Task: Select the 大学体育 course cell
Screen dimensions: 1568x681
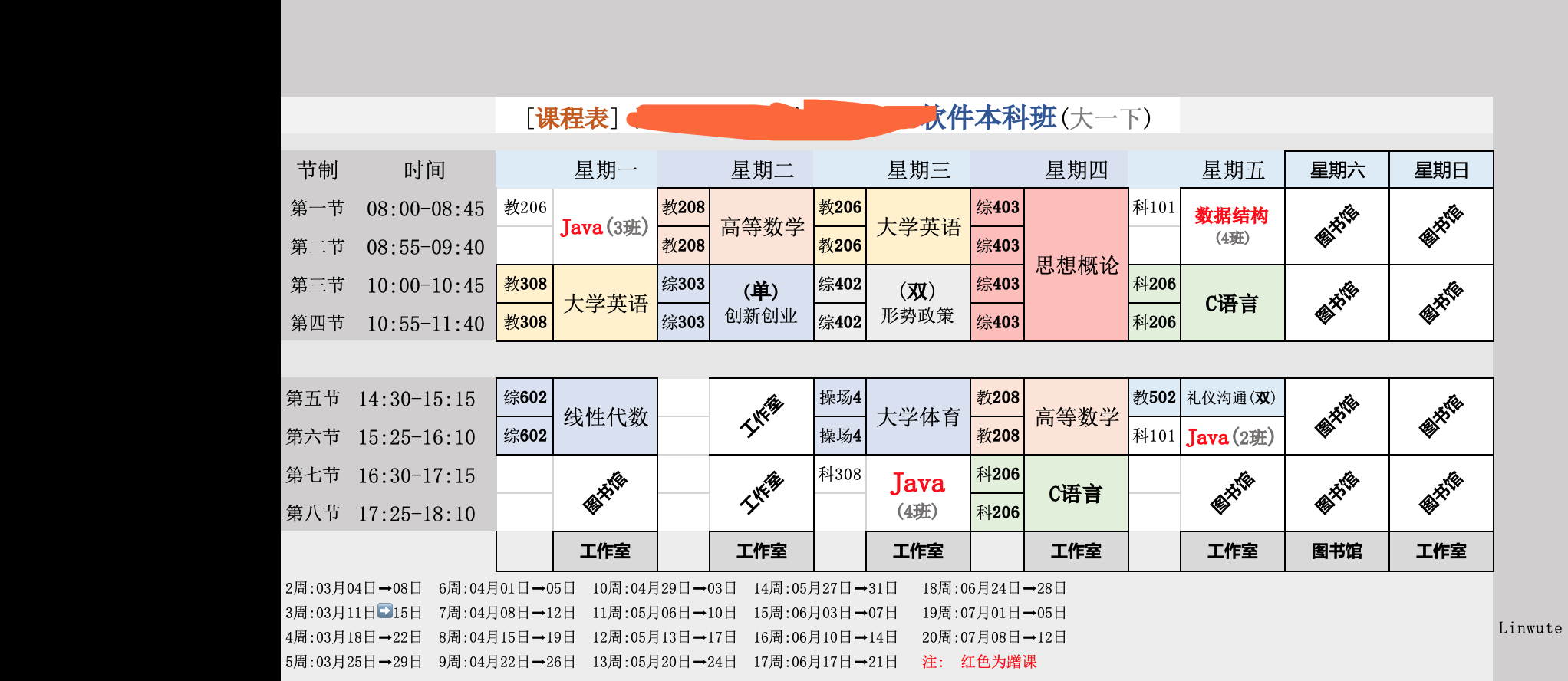Action: tap(917, 417)
